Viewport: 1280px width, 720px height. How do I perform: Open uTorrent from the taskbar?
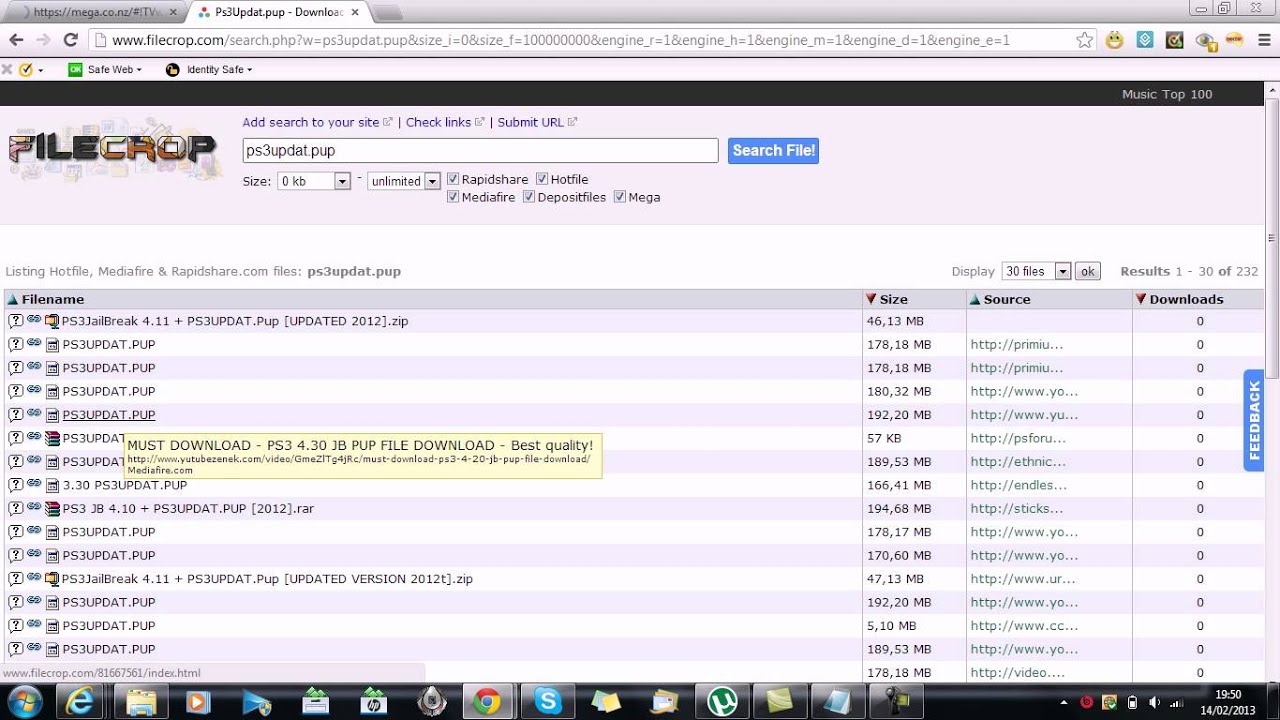(721, 701)
